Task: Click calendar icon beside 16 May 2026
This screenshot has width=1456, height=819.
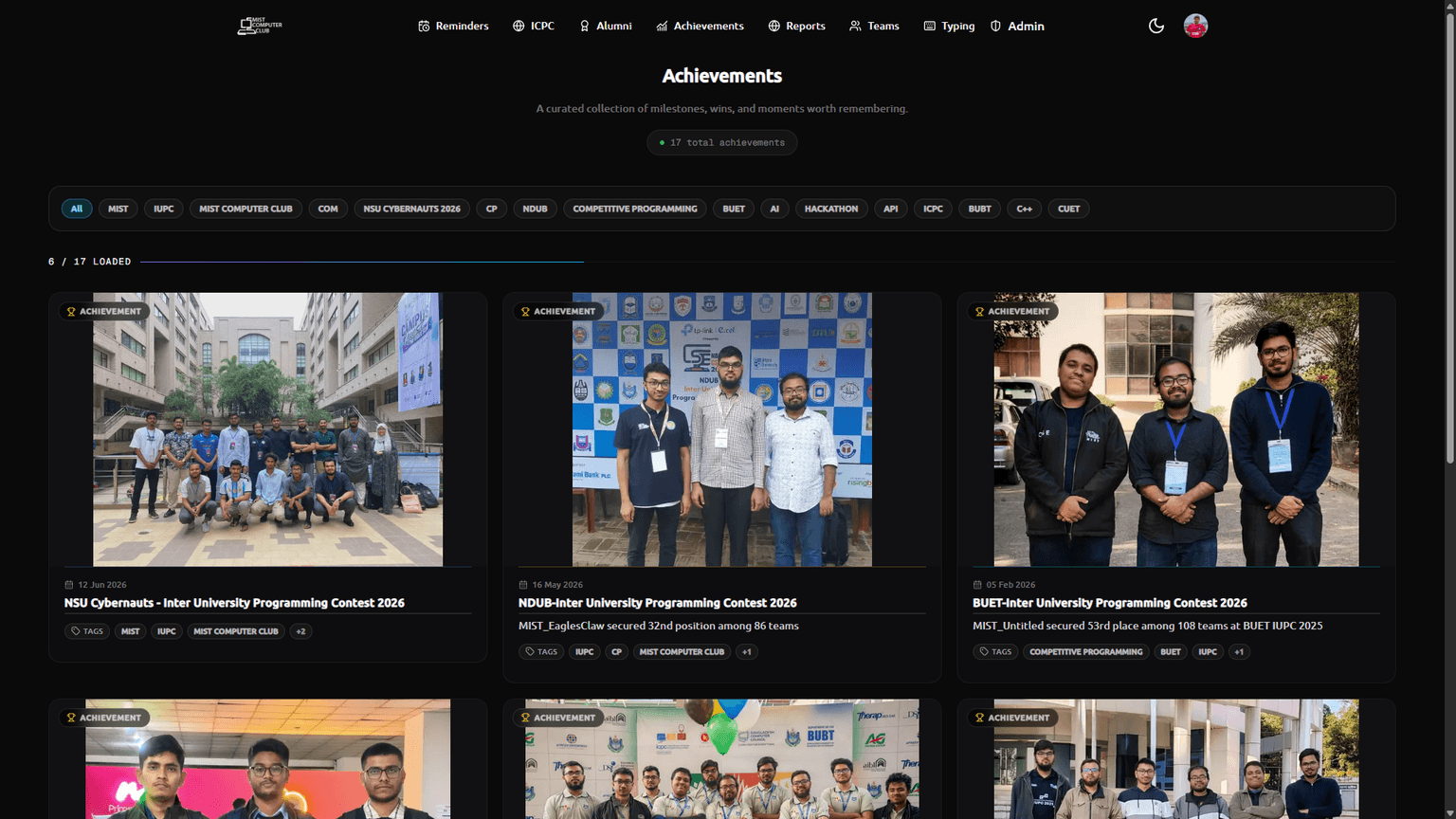Action: click(523, 585)
